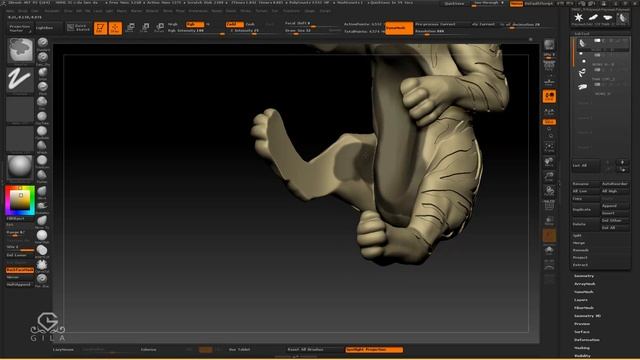The height and width of the screenshot is (360, 640).
Task: Open the Material menu
Action: tap(152, 11)
